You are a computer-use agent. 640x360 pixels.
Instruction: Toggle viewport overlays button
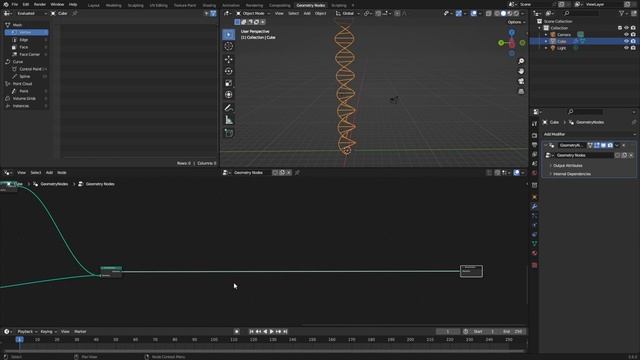coord(474,13)
